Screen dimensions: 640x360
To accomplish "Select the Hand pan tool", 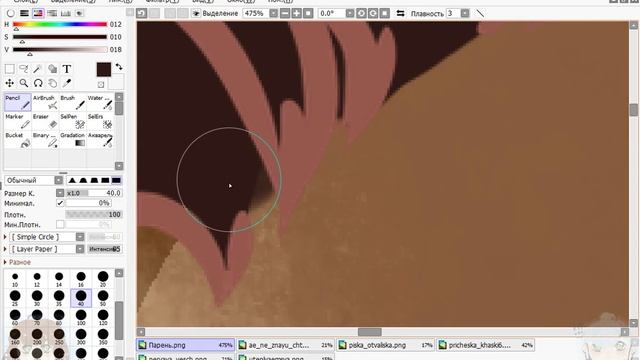I will (52, 83).
